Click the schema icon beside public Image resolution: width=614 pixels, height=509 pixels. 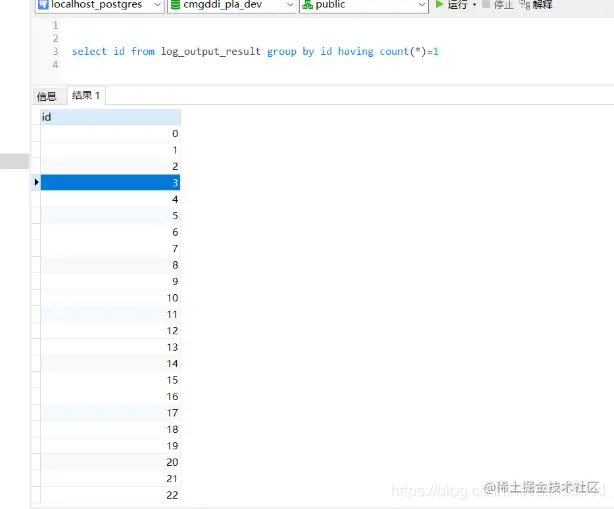308,5
